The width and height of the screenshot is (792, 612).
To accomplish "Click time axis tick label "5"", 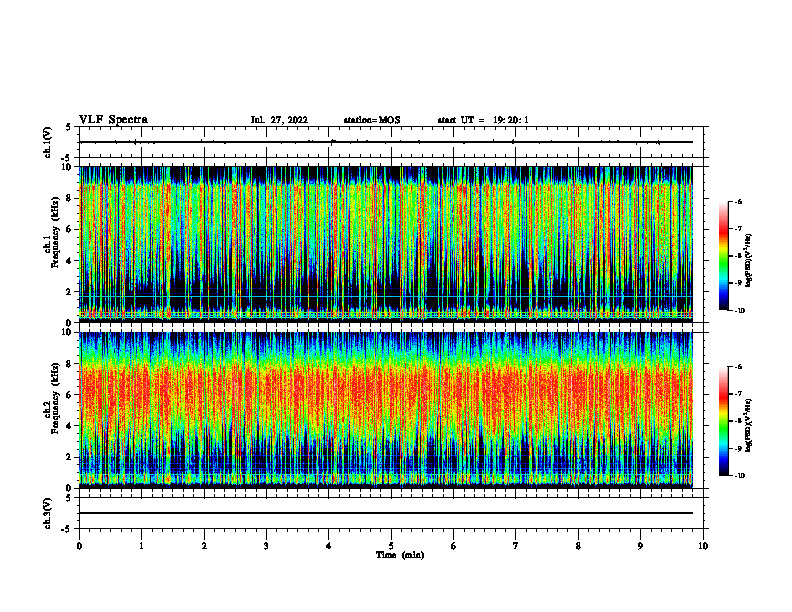I will coord(391,546).
